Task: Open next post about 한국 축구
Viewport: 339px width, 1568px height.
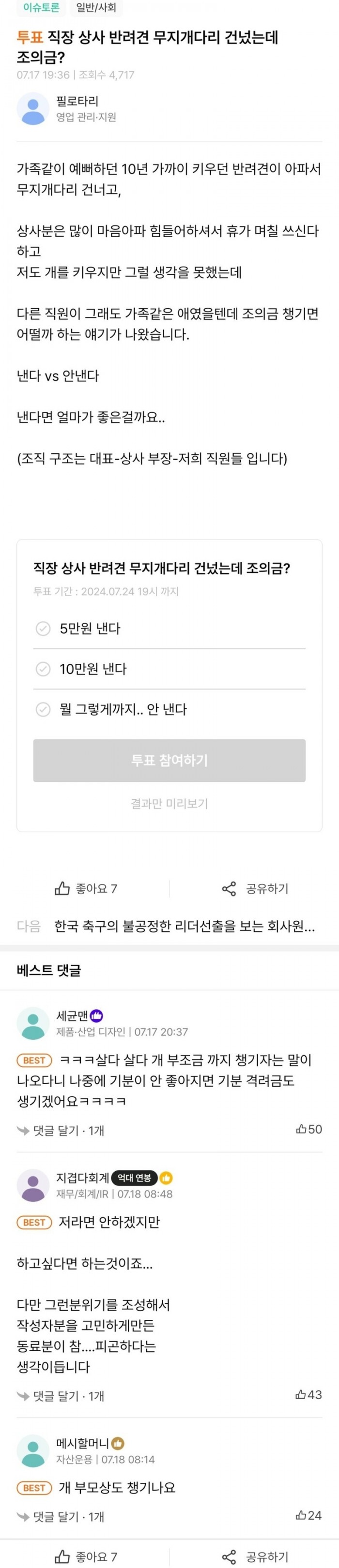Action: [184, 926]
